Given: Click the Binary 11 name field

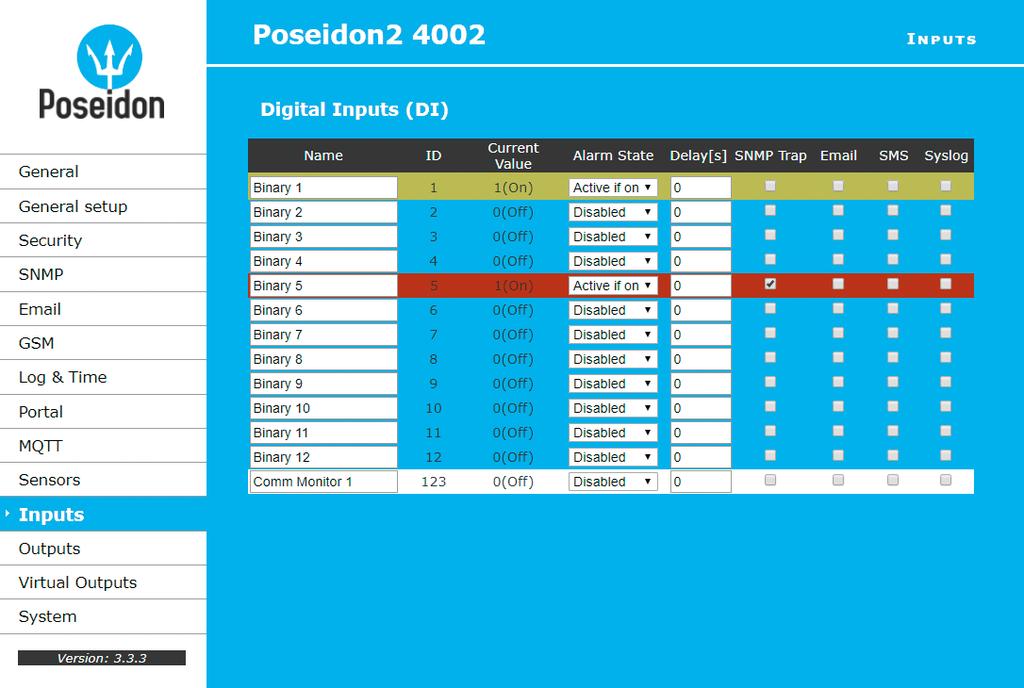Looking at the screenshot, I should click(323, 433).
